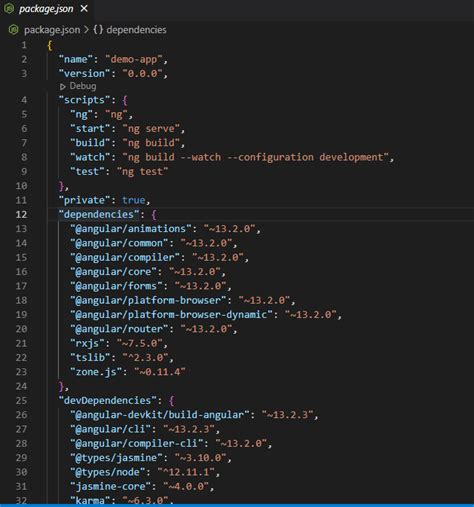Viewport: 474px width, 507px height.
Task: Click the Debug play triangle icon
Action: coord(62,87)
